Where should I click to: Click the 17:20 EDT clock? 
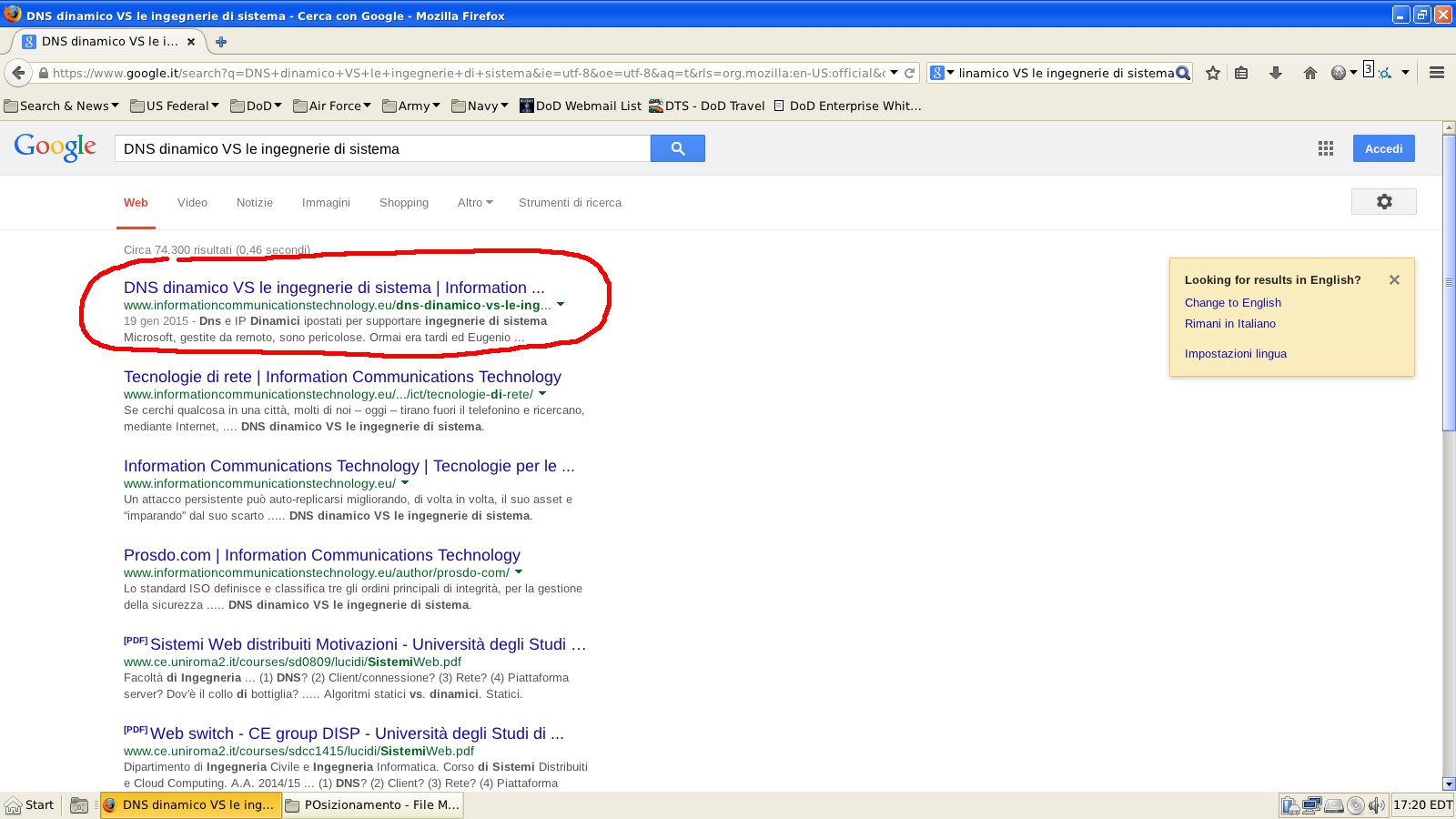click(x=1422, y=804)
